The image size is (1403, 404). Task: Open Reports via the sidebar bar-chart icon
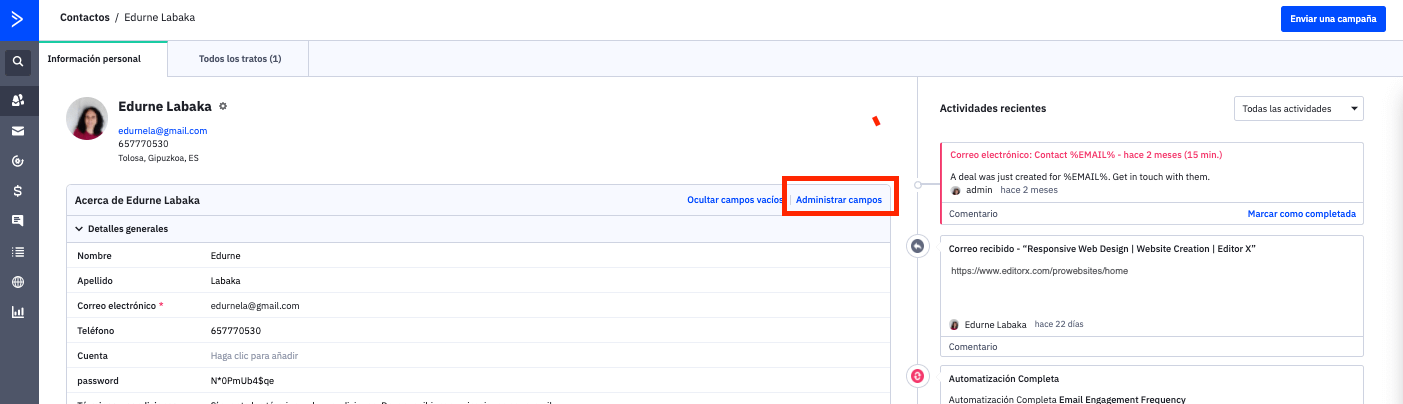(18, 312)
